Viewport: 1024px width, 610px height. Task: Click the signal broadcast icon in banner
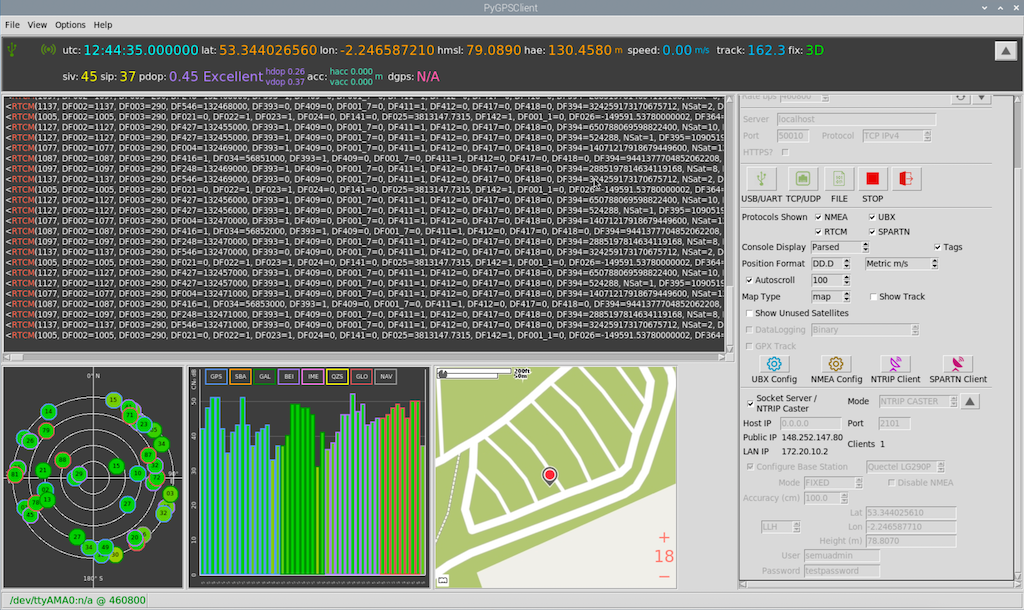(48, 50)
